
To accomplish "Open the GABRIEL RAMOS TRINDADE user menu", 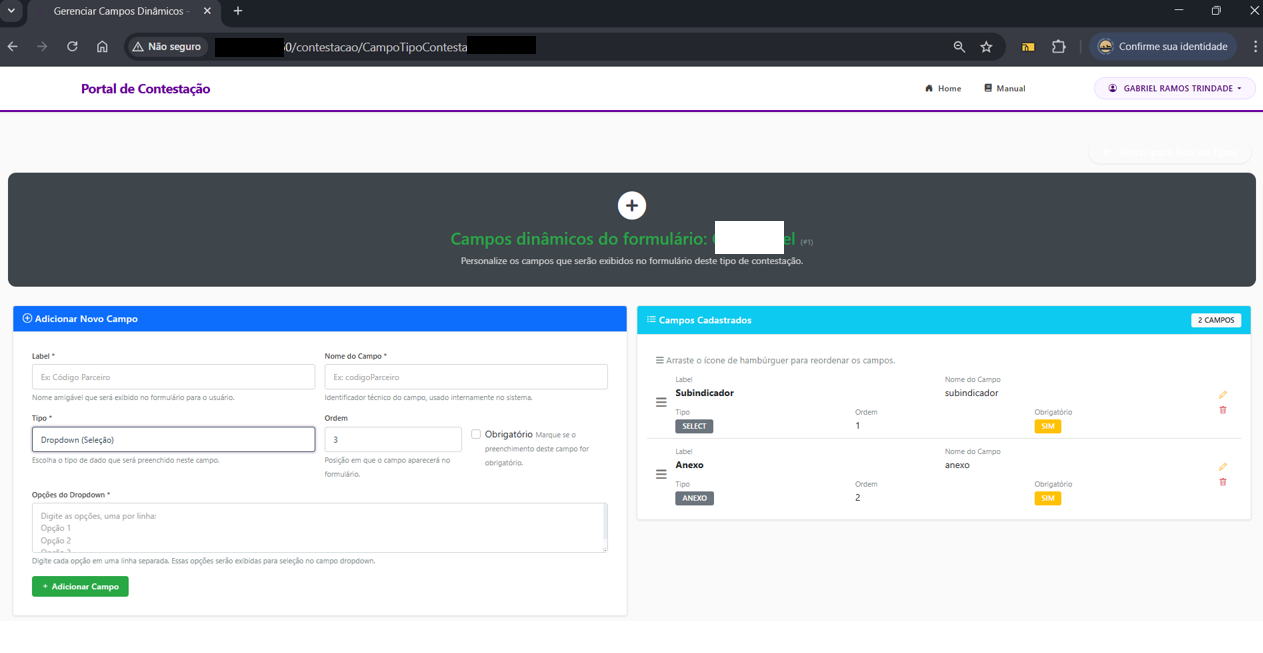I will 1174,88.
